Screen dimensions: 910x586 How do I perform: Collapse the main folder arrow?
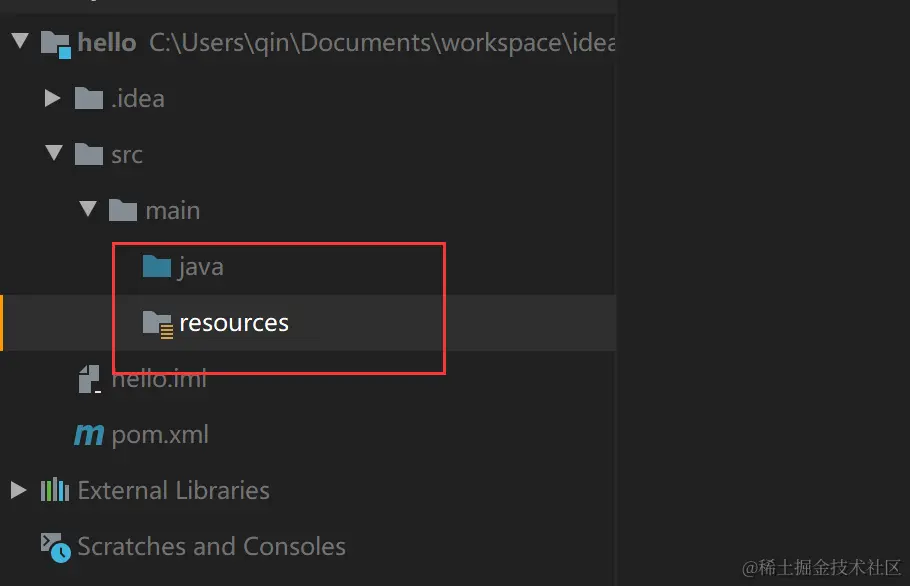pos(87,210)
